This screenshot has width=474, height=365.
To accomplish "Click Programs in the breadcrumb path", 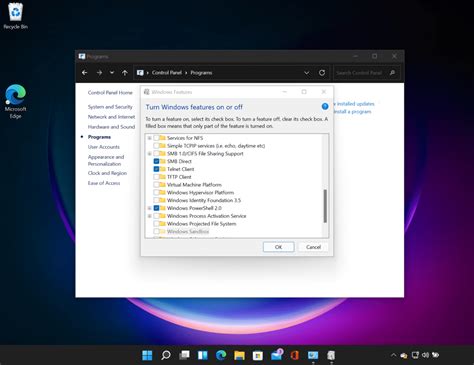I will tap(201, 73).
